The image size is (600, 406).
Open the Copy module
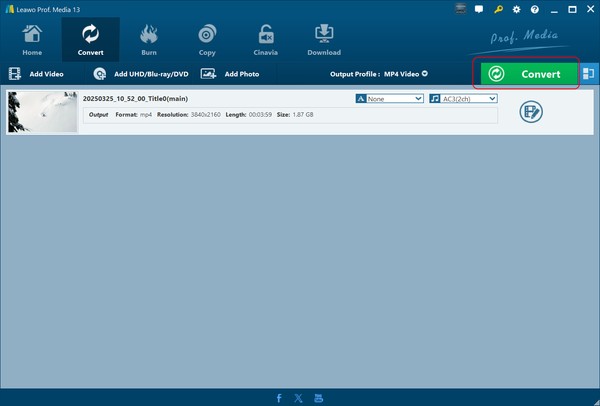[207, 40]
